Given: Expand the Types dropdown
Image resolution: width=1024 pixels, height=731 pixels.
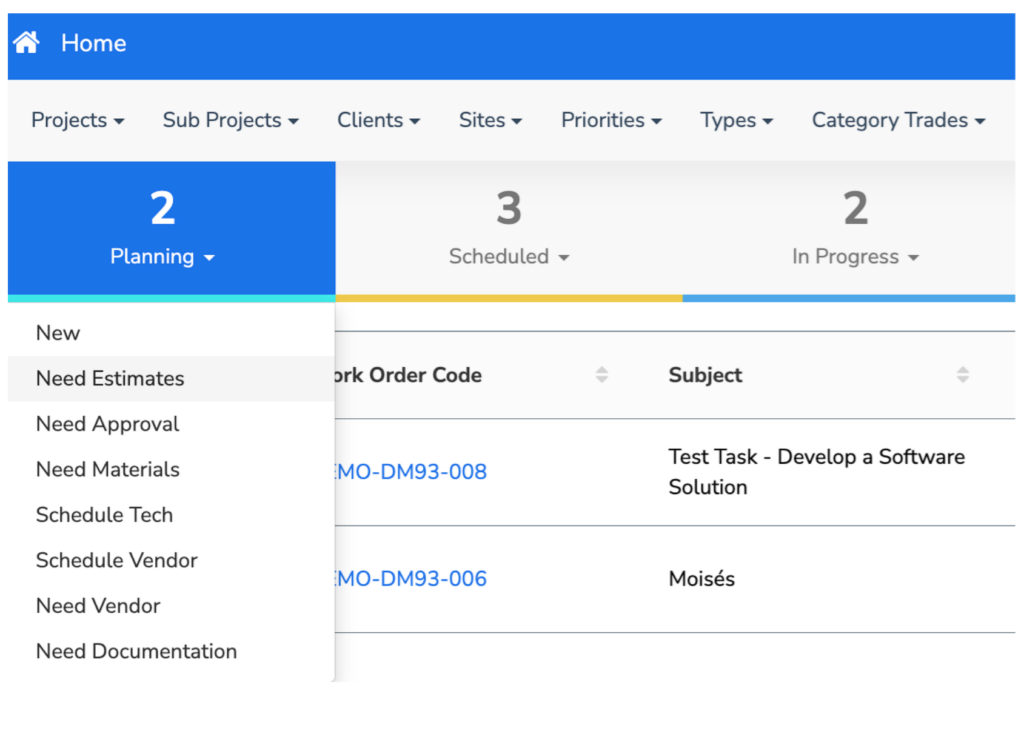Looking at the screenshot, I should tap(737, 120).
